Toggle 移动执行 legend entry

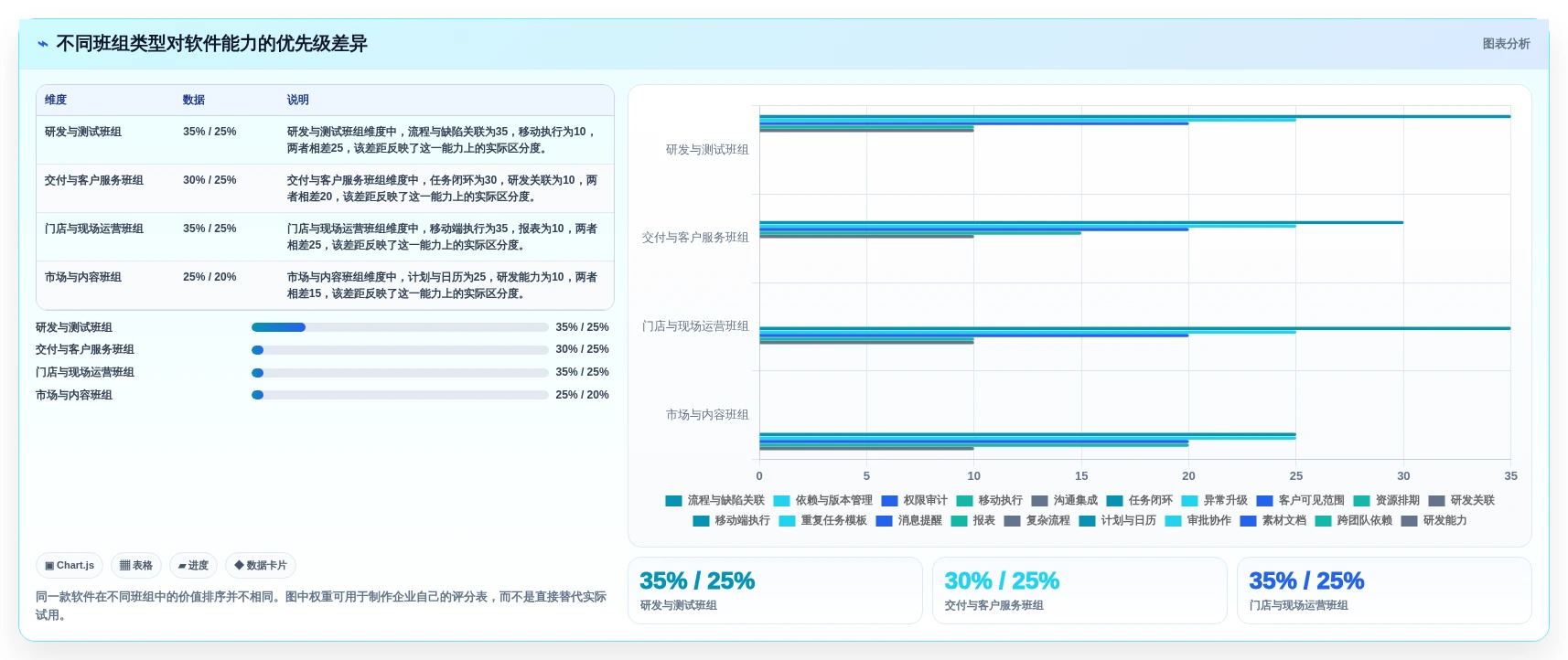[990, 501]
